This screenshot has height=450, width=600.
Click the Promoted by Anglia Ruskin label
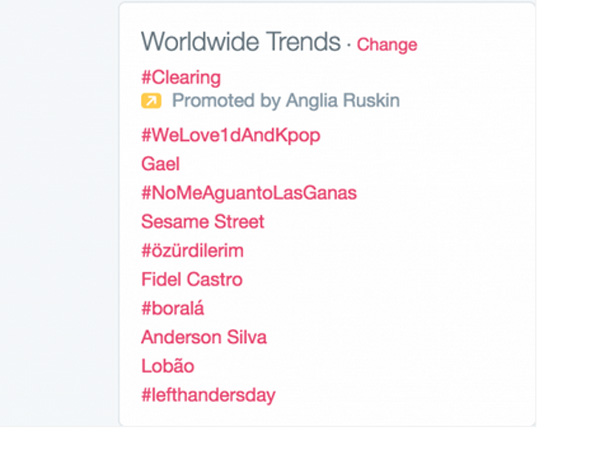point(286,101)
